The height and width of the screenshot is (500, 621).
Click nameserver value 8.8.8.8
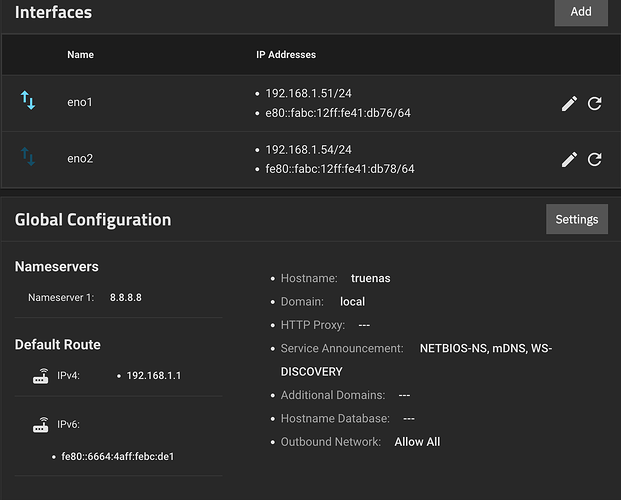[126, 298]
